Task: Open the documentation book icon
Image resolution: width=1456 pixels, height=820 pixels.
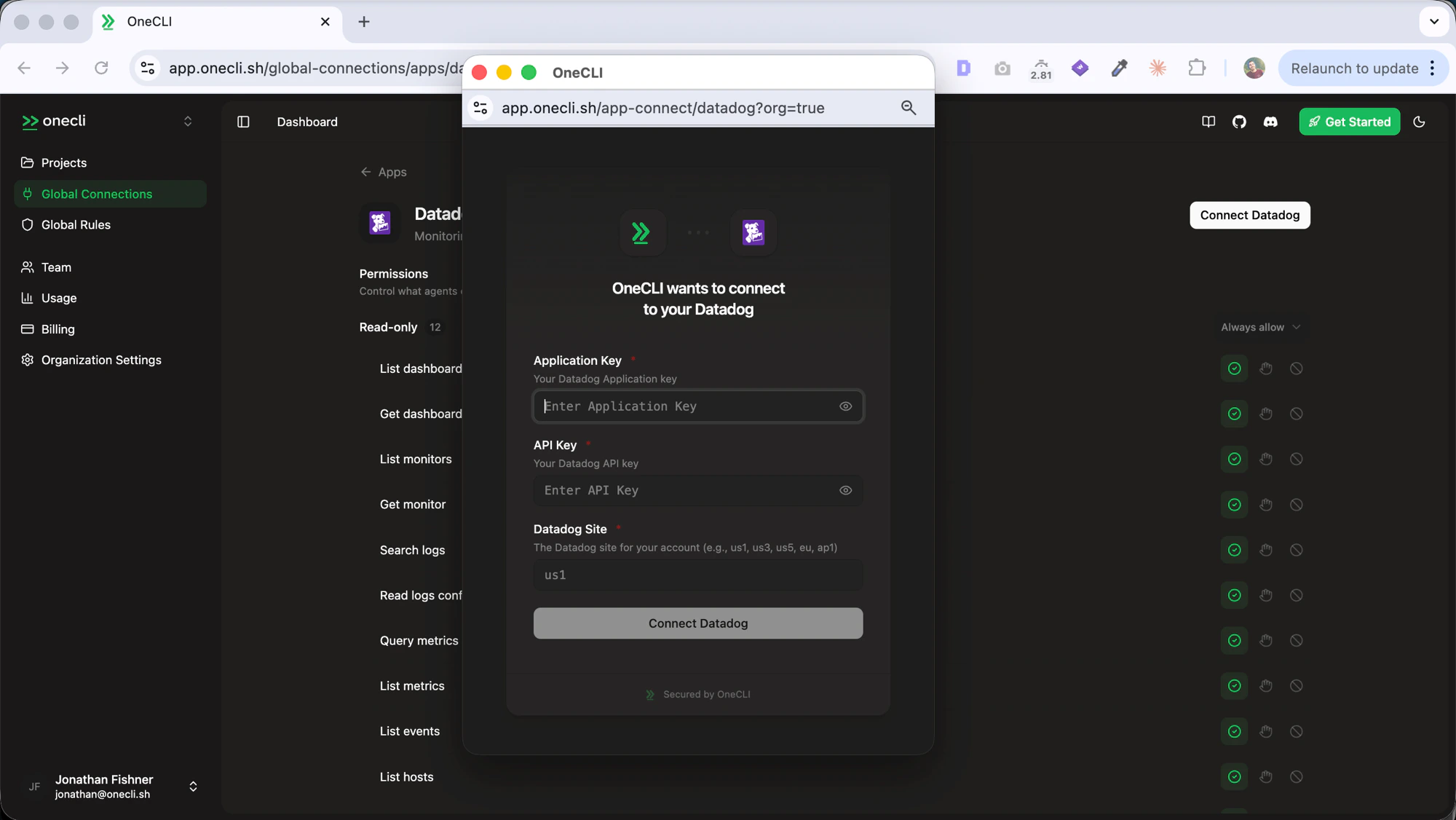Action: click(1208, 122)
